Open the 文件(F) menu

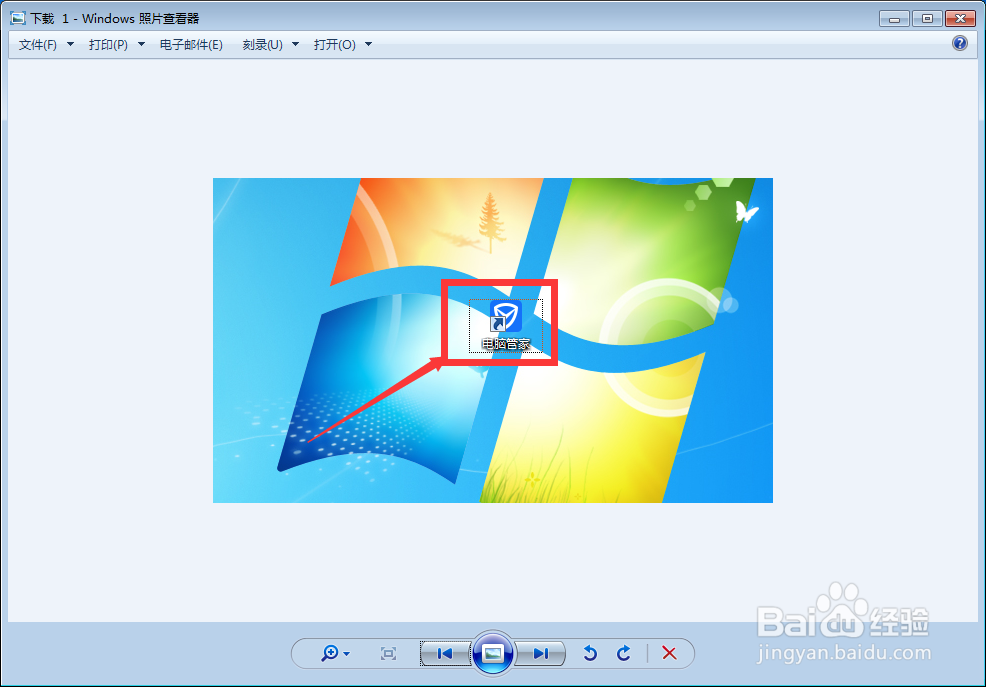[38, 45]
